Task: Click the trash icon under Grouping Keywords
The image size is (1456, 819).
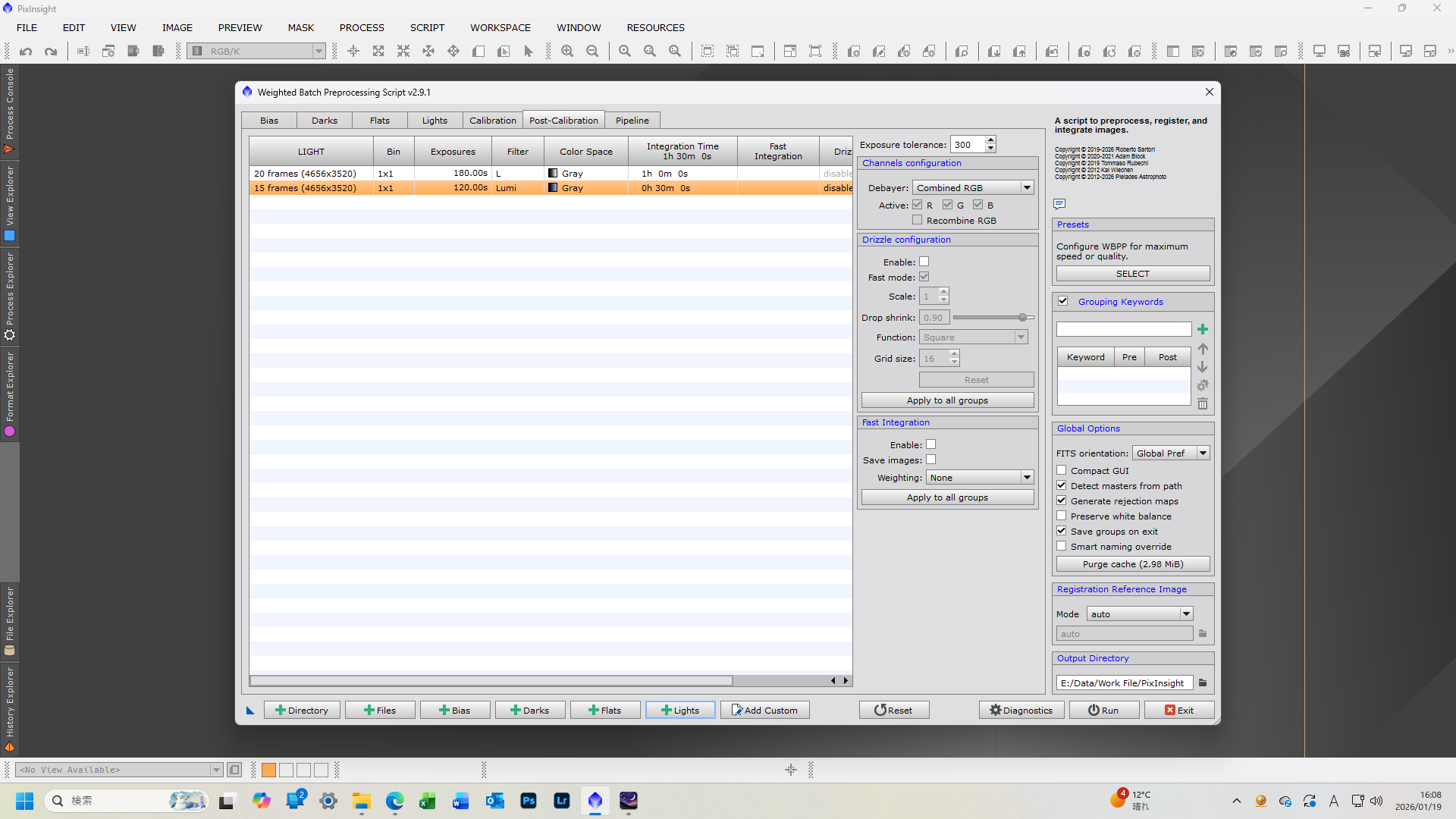Action: (x=1203, y=404)
